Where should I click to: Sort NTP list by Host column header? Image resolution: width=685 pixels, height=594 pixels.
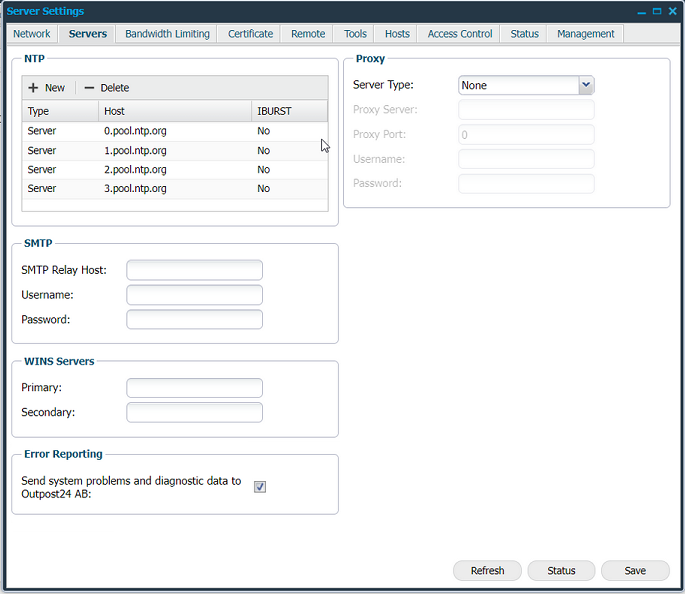tap(175, 111)
